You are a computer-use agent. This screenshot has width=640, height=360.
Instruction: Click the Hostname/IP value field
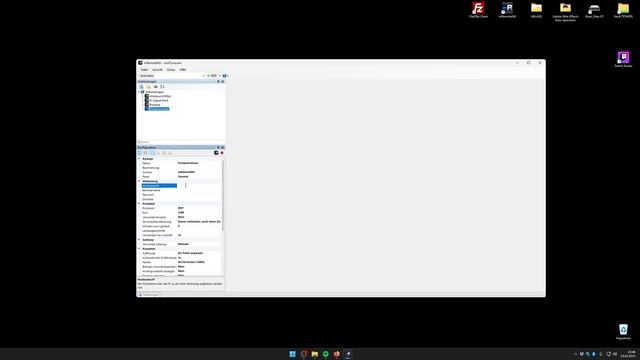(199, 186)
